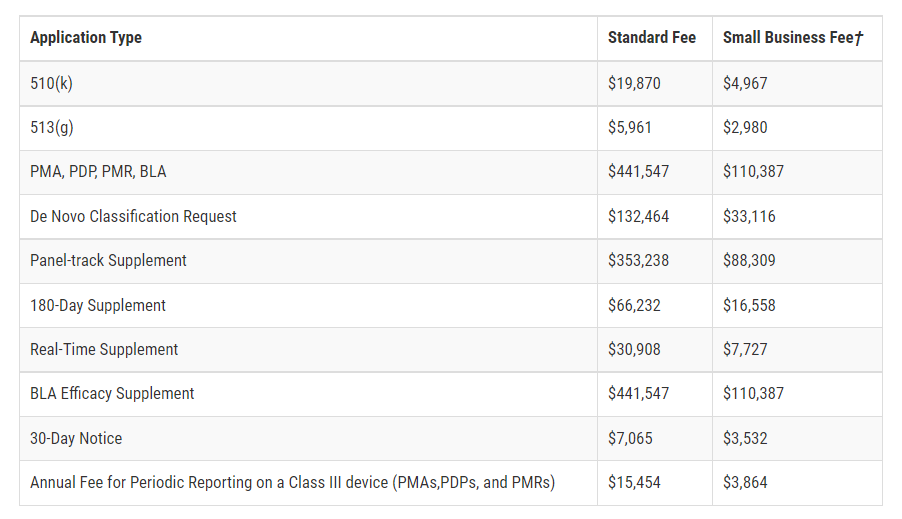
Task: Click the Real-Time Supplement row label
Action: point(104,349)
